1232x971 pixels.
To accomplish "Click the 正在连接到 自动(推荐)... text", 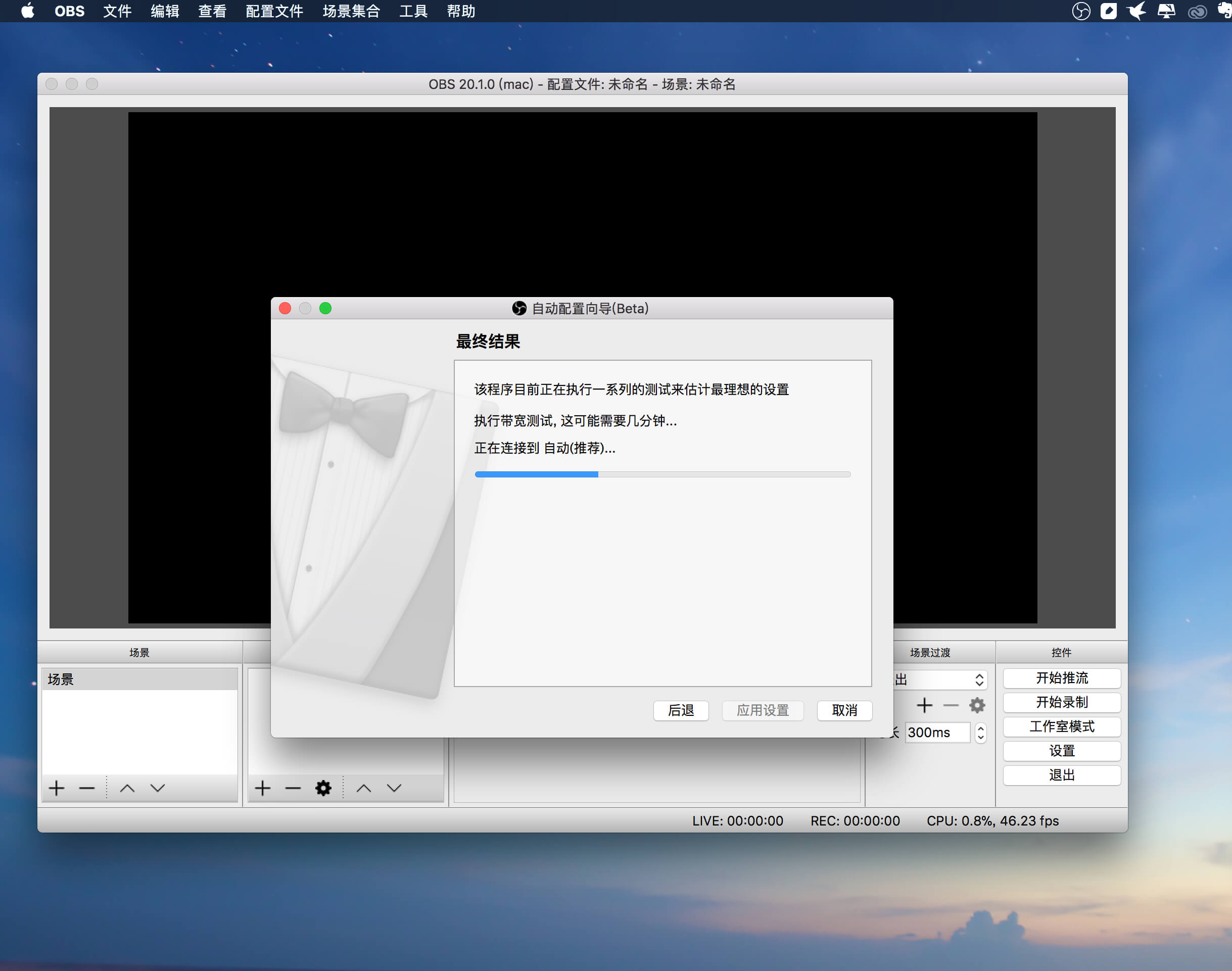I will (x=545, y=448).
